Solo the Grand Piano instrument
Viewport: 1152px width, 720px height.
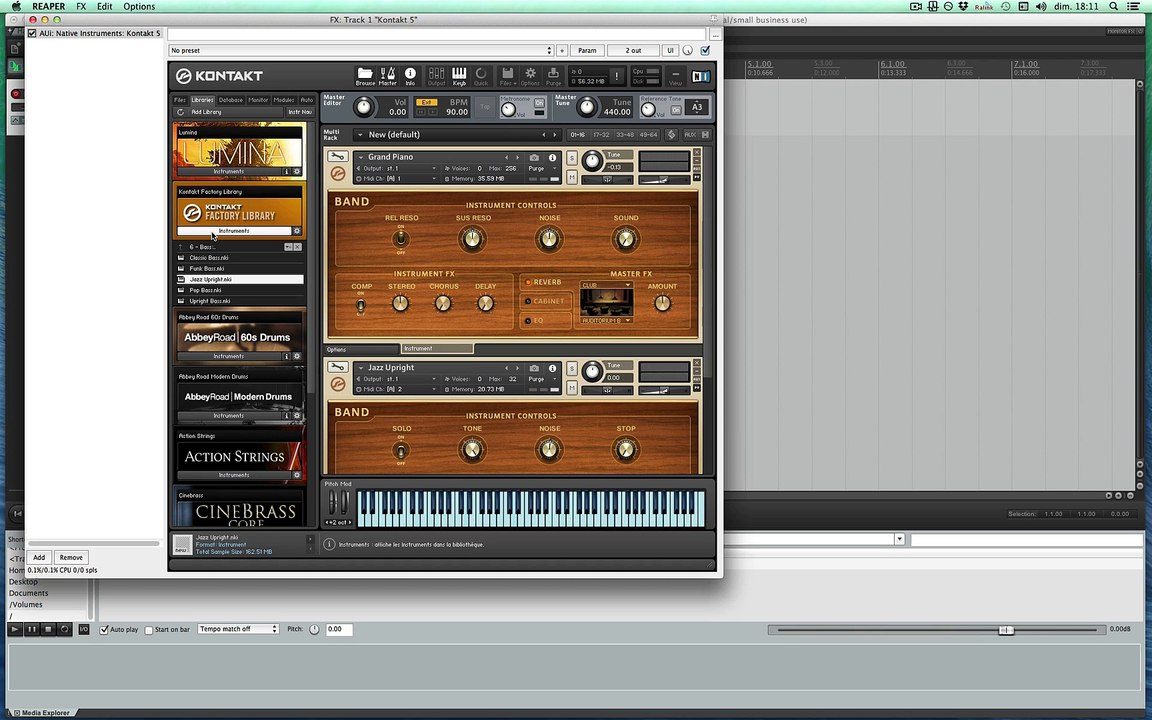pos(572,159)
